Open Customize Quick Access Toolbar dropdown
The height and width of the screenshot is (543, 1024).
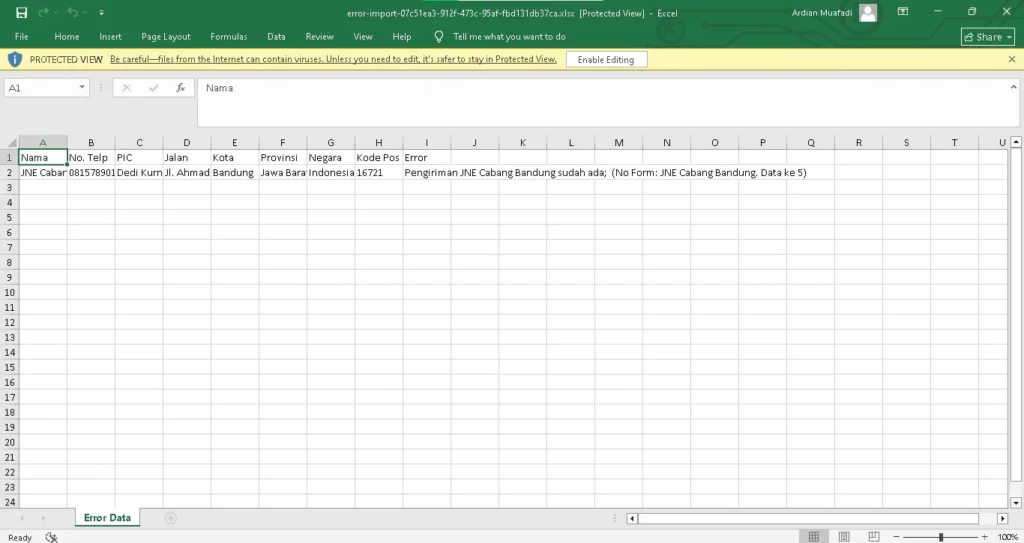[x=101, y=12]
